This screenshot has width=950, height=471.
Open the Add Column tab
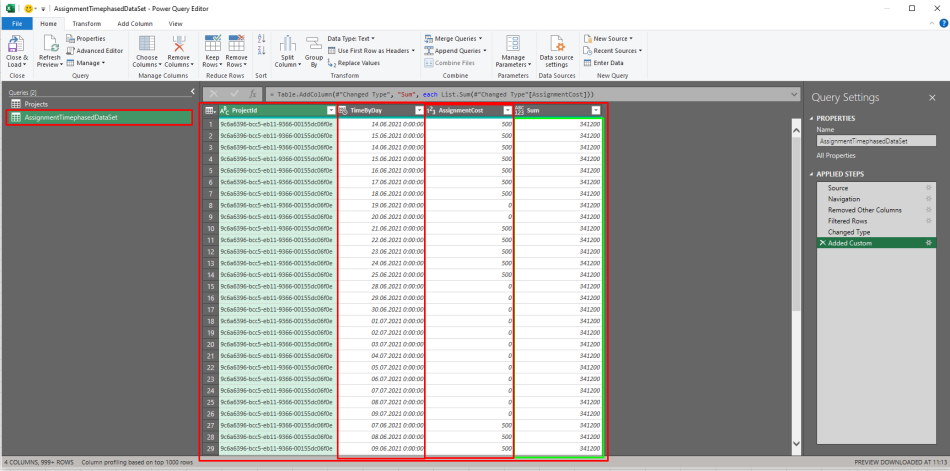[135, 24]
